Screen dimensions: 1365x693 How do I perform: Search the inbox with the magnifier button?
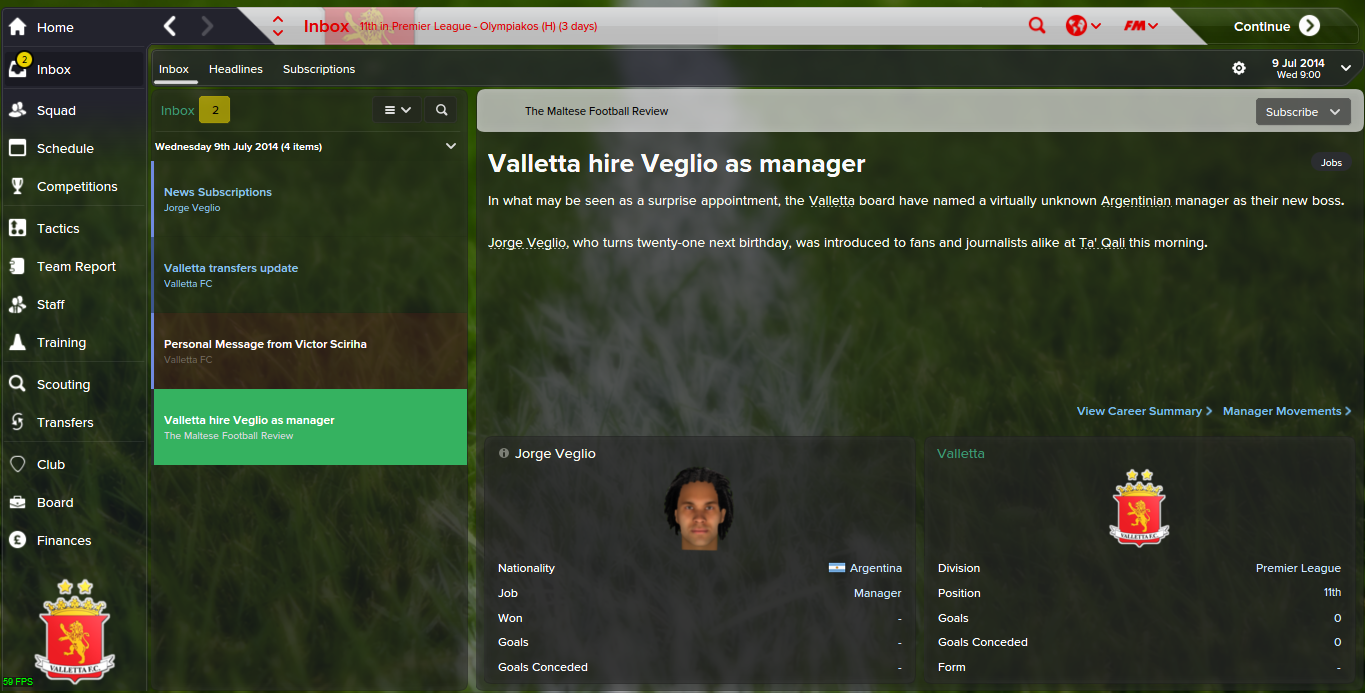(441, 110)
